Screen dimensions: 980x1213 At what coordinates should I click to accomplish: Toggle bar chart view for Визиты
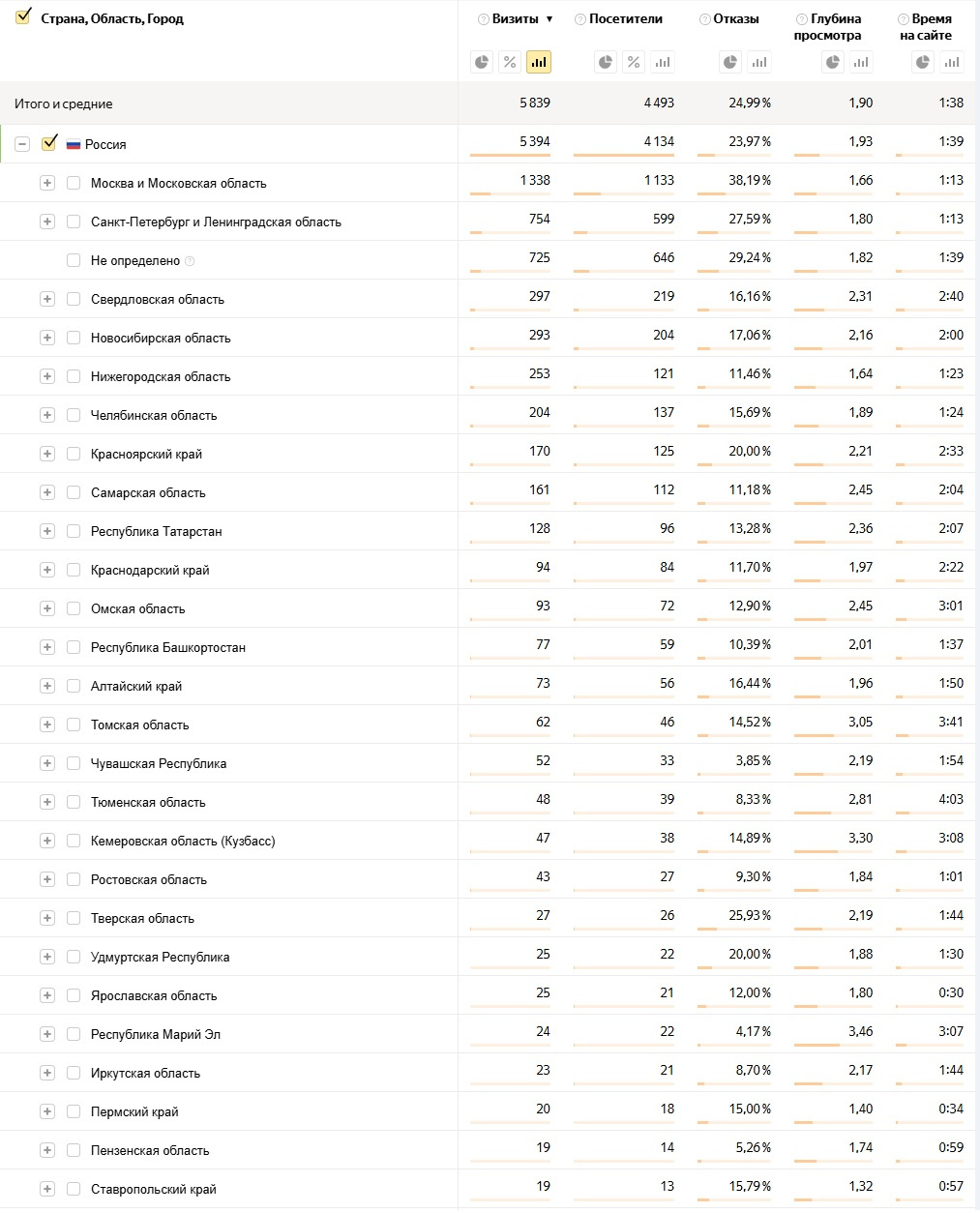(x=539, y=63)
